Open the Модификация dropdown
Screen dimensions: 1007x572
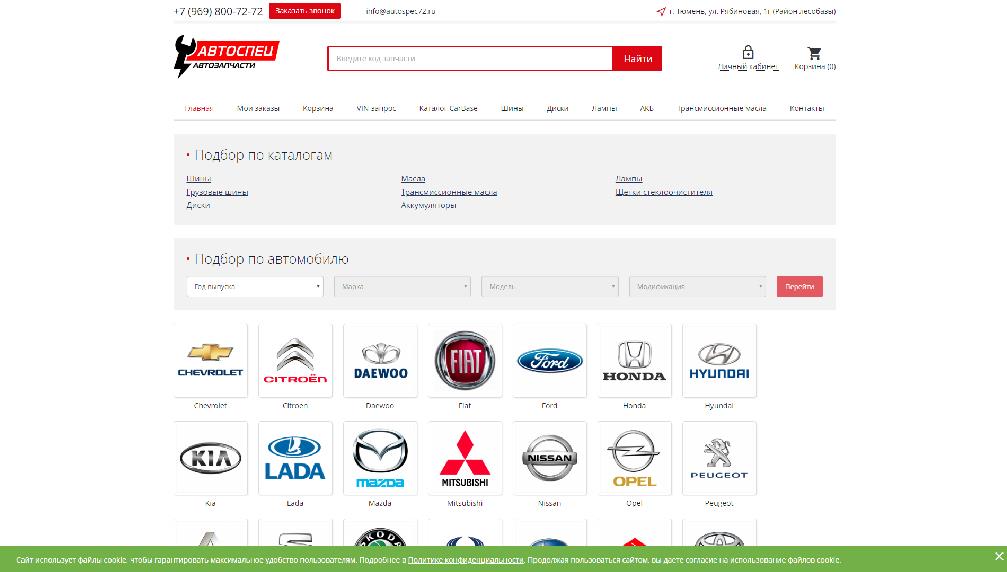pos(697,286)
